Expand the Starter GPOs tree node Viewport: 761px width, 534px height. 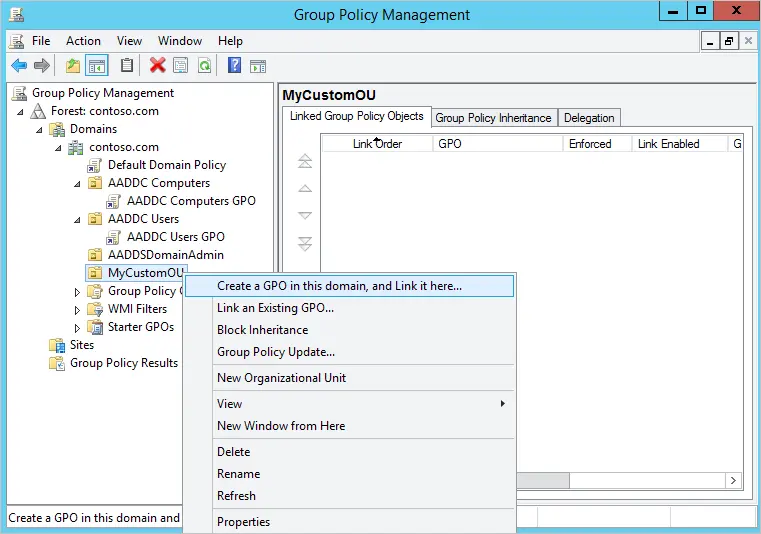(78, 328)
